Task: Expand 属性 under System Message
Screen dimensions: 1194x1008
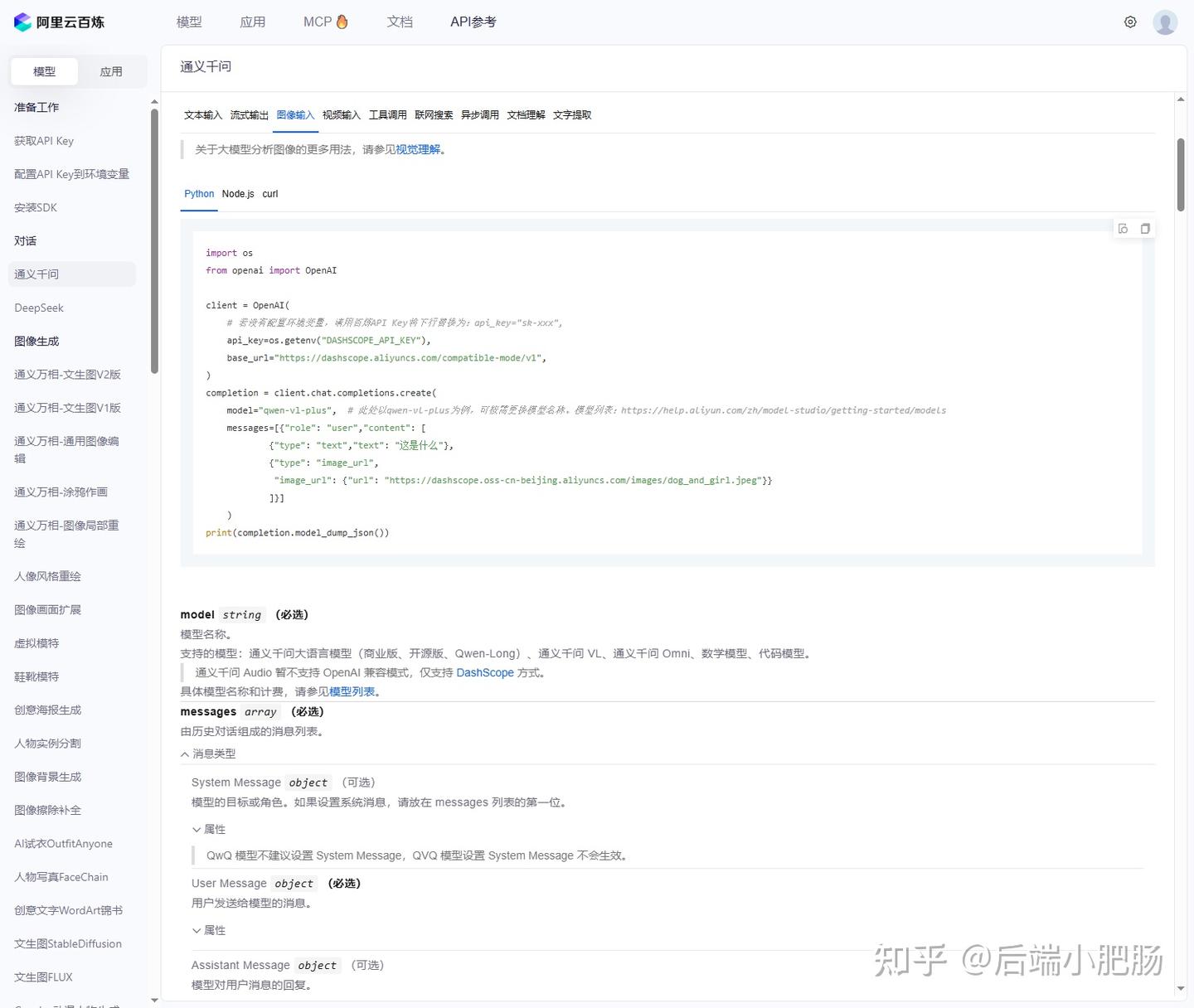Action: coord(209,830)
